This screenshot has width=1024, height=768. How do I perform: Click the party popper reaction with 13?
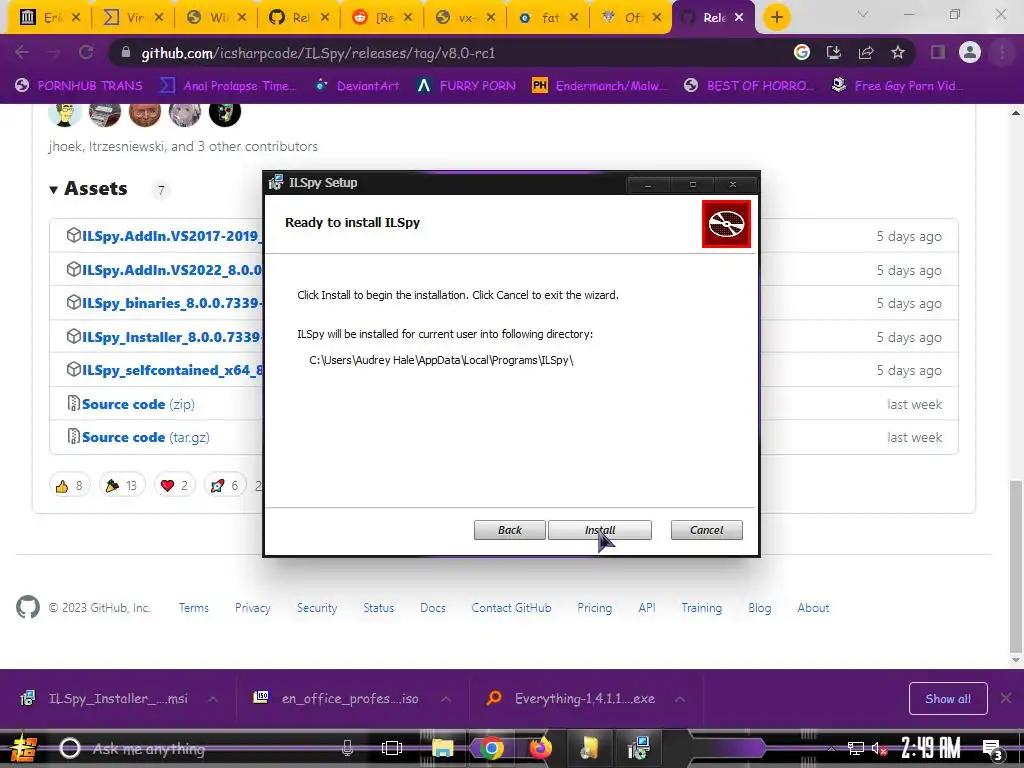pos(121,485)
